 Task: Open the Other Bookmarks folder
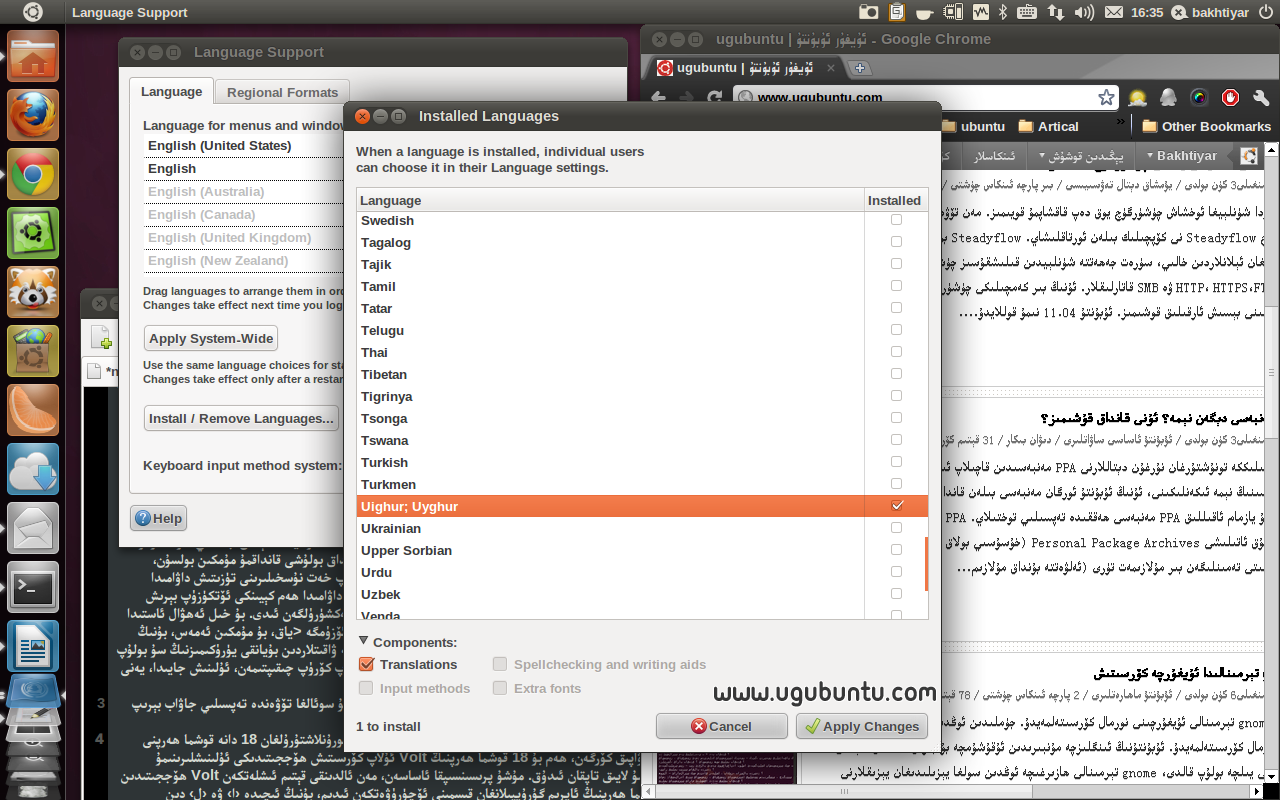pos(1206,126)
